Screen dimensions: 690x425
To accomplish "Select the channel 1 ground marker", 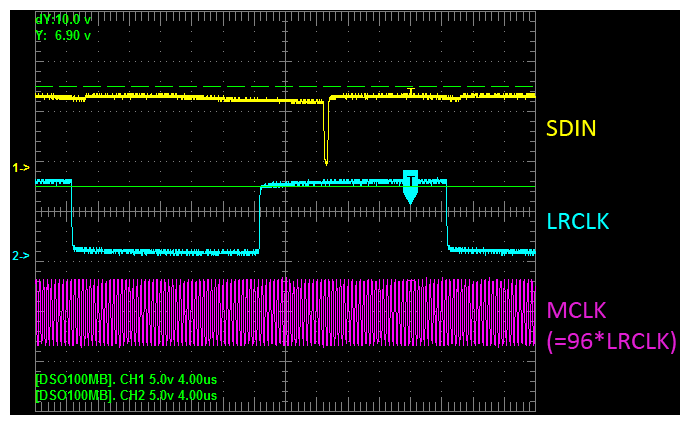I will click(21, 168).
